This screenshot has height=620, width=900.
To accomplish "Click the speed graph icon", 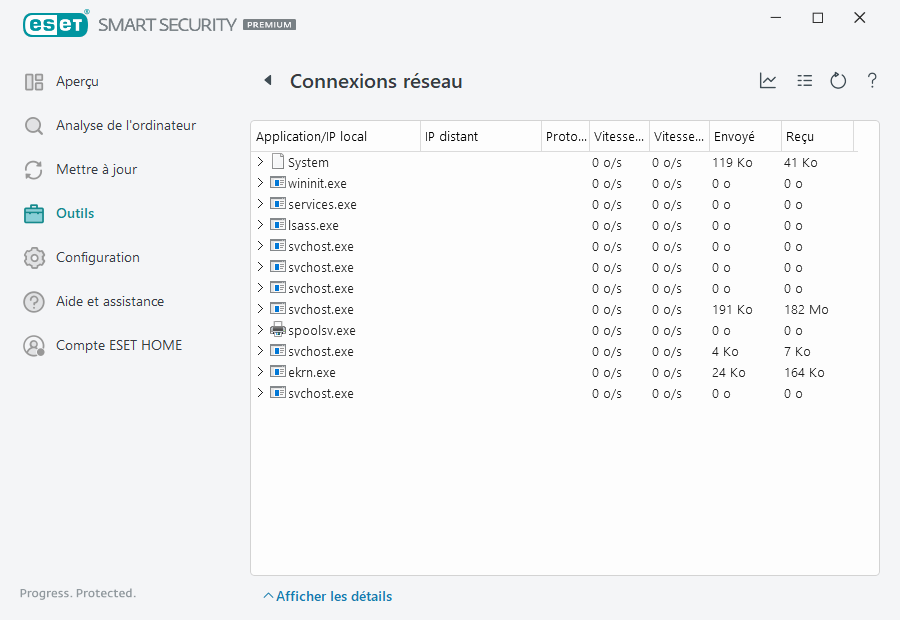I will pyautogui.click(x=768, y=81).
